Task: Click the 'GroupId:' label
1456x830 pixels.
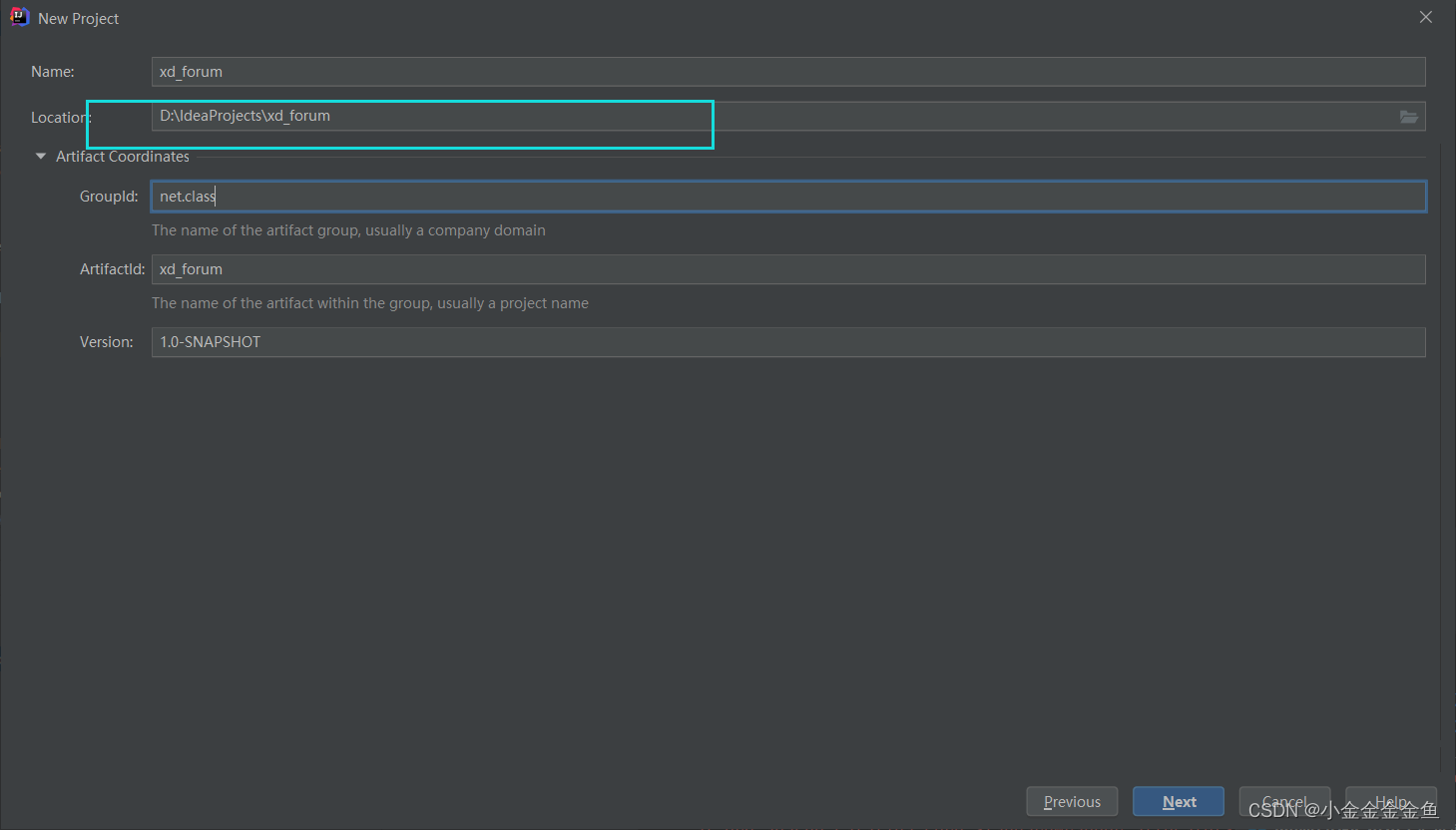Action: coord(109,197)
